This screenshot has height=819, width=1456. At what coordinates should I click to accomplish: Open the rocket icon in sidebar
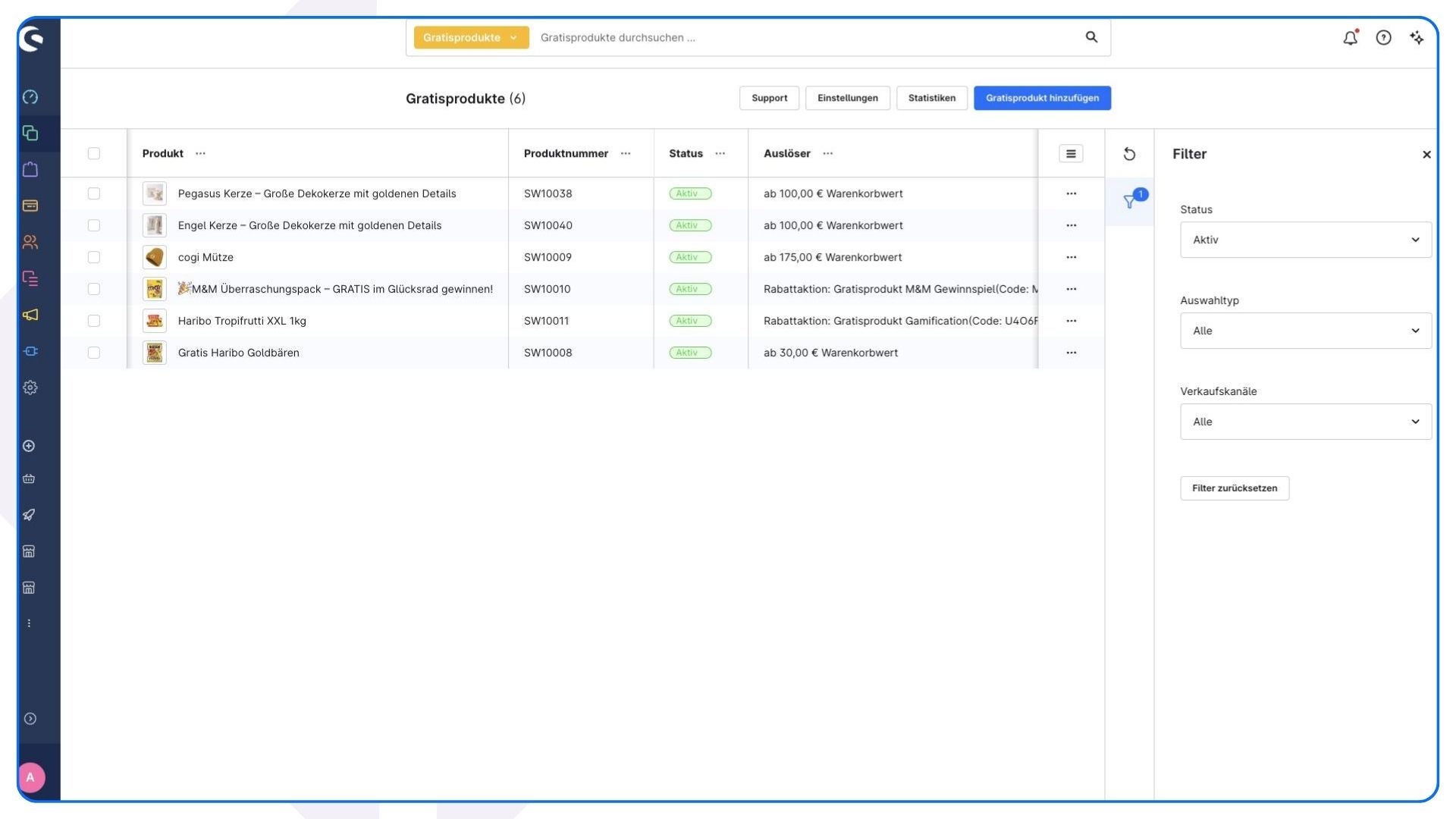pyautogui.click(x=29, y=515)
